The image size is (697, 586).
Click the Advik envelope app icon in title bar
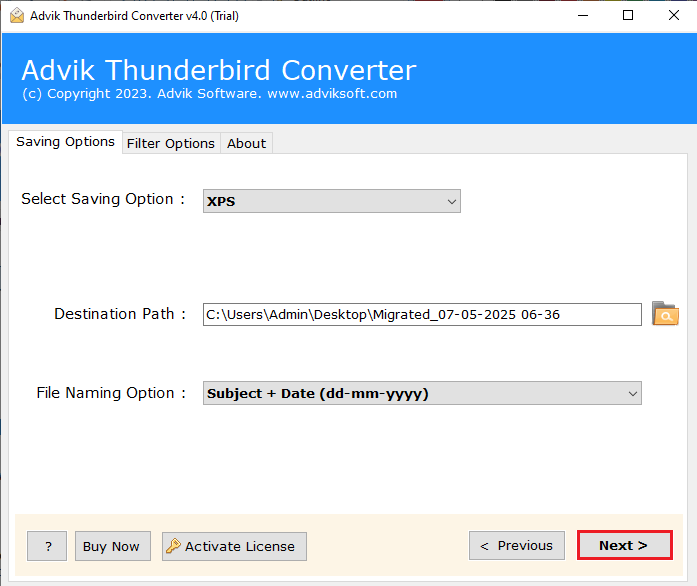17,16
